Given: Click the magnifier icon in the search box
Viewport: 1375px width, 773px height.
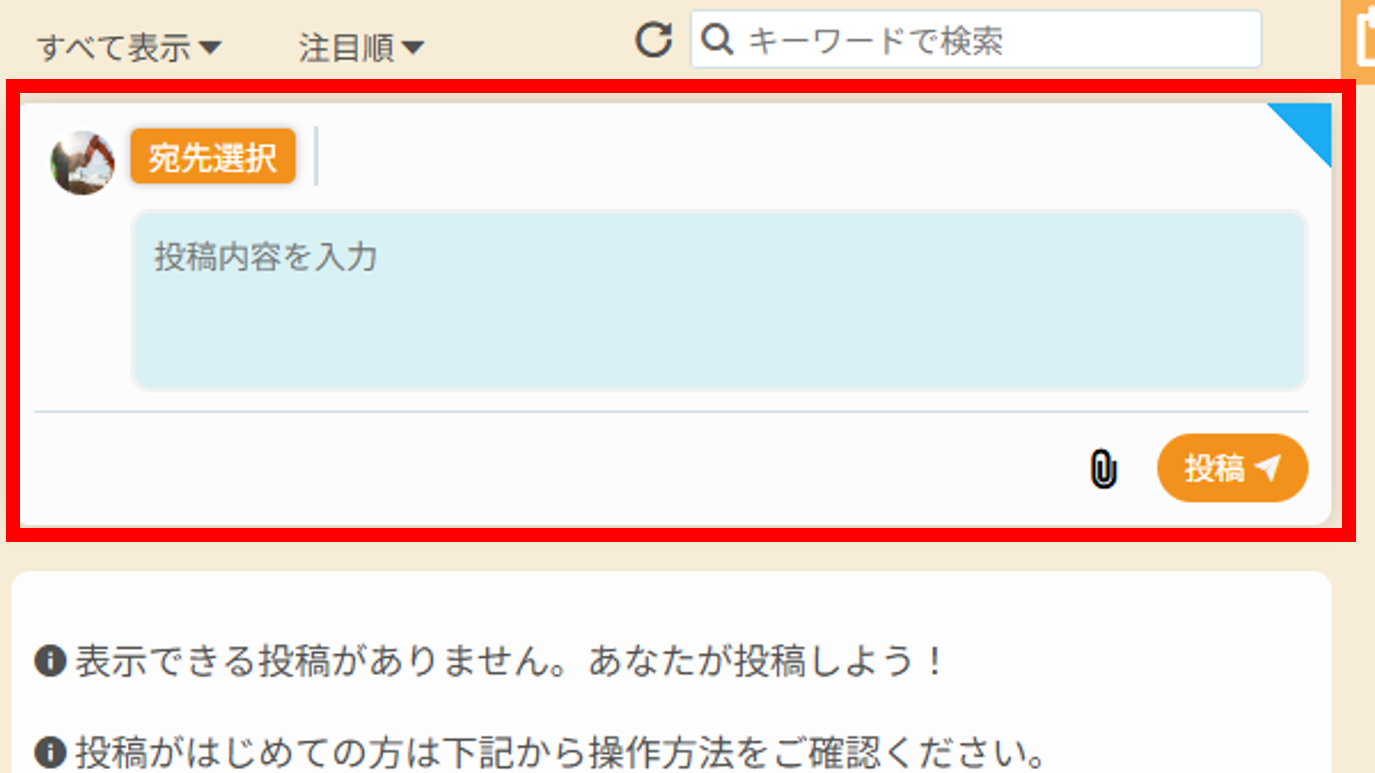Looking at the screenshot, I should pyautogui.click(x=717, y=40).
